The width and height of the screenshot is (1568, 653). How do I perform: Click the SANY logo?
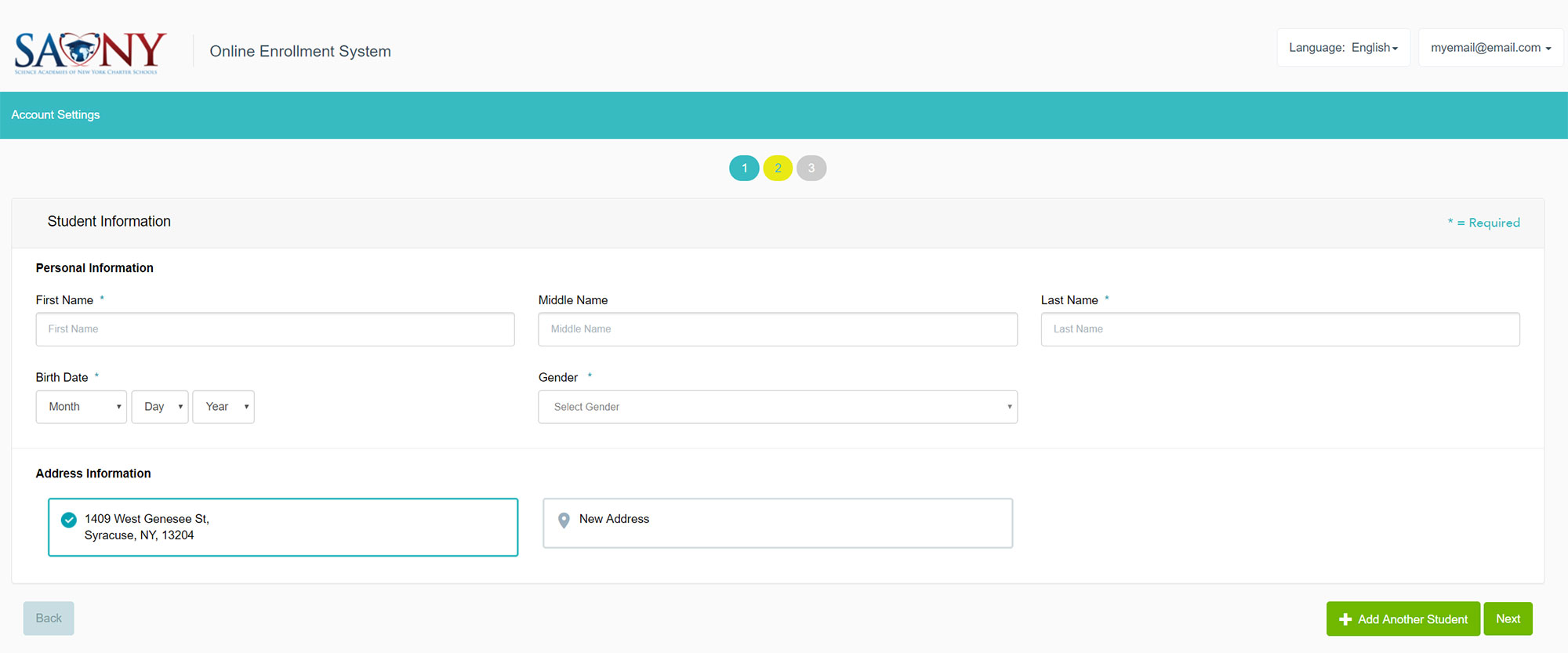click(90, 52)
